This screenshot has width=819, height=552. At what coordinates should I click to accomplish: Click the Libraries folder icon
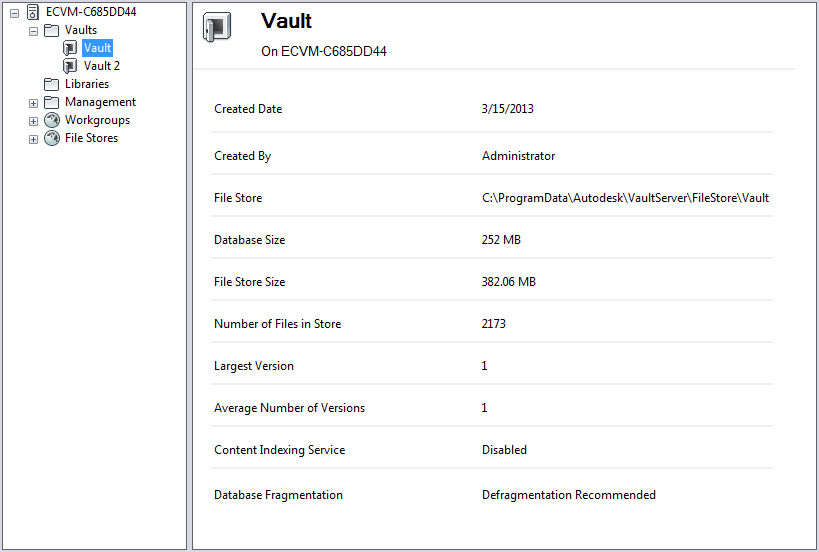51,84
